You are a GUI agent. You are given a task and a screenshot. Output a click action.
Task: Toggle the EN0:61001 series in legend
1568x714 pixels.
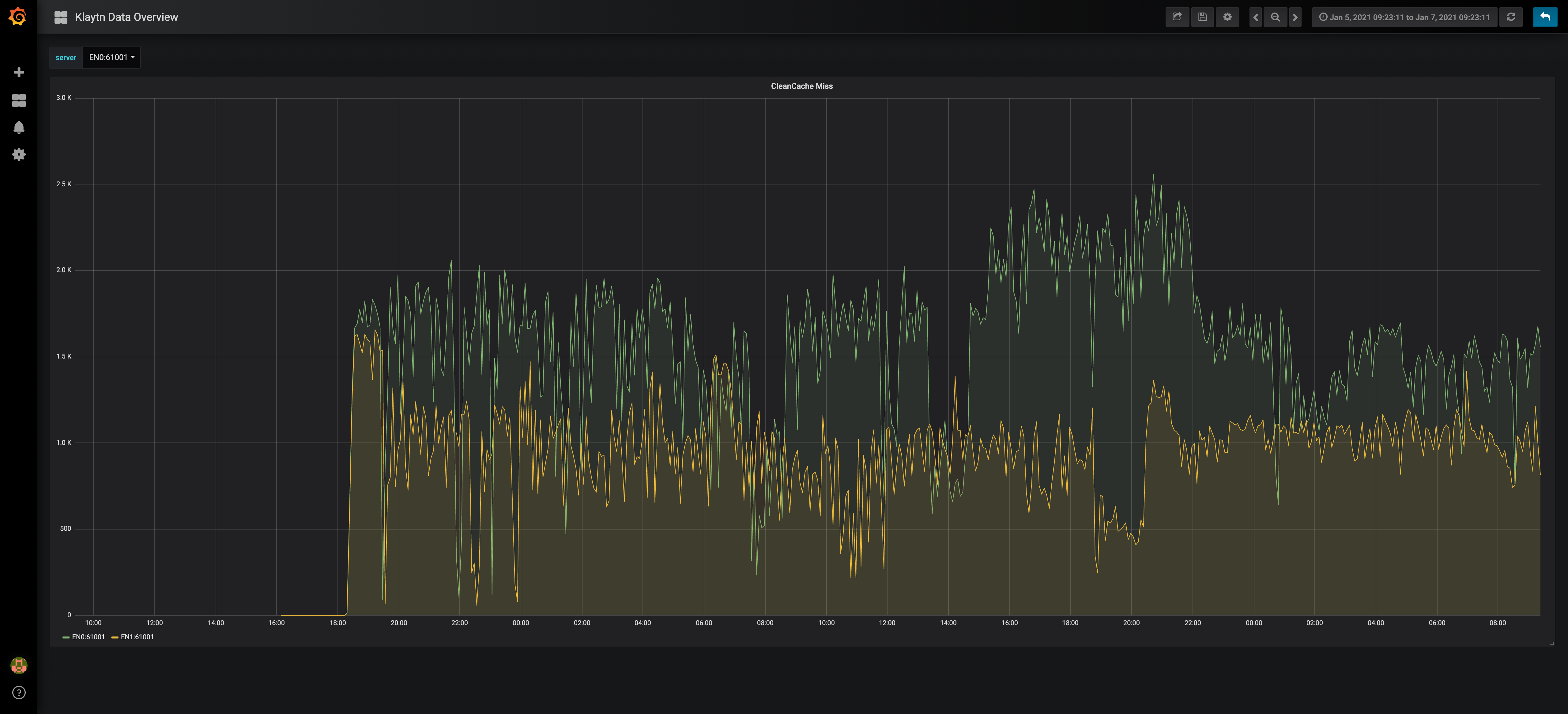click(88, 637)
